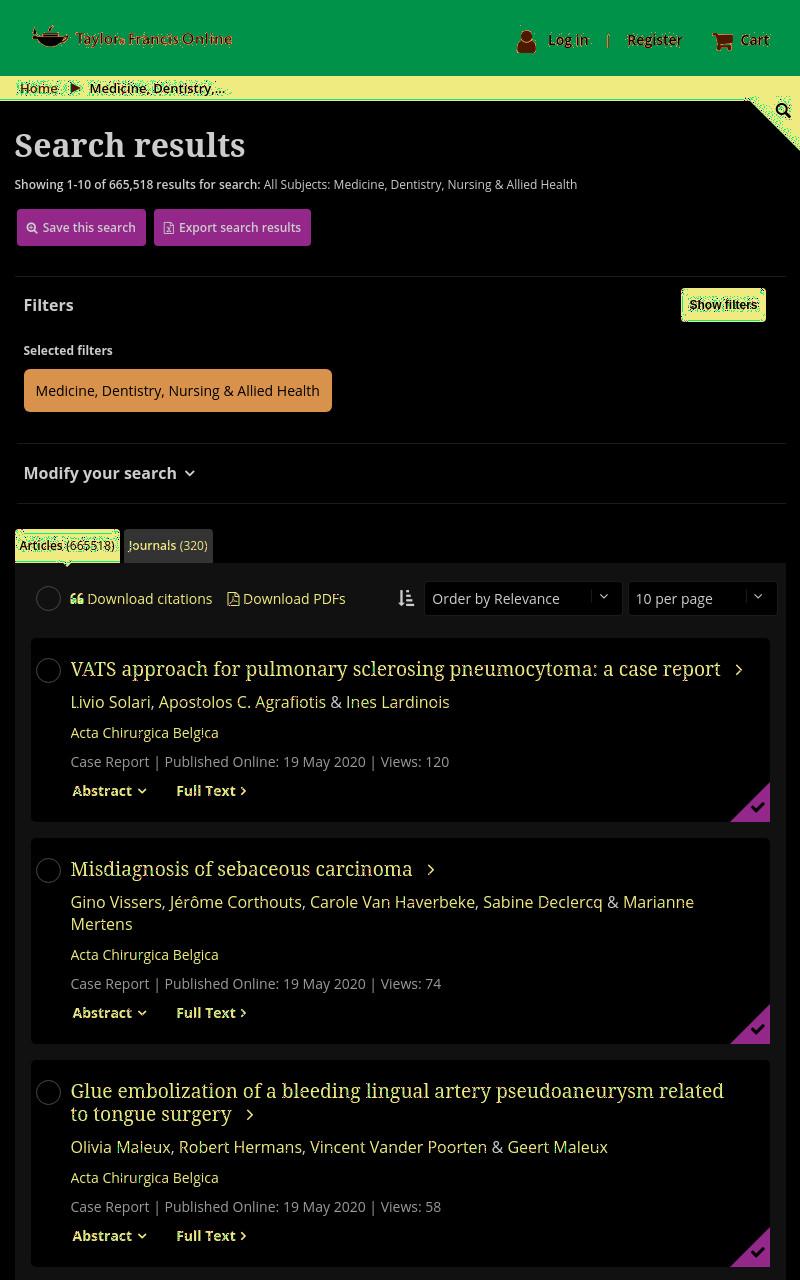Open Full Text of Glue embolization article
Image resolution: width=800 pixels, height=1280 pixels.
[x=211, y=1236]
